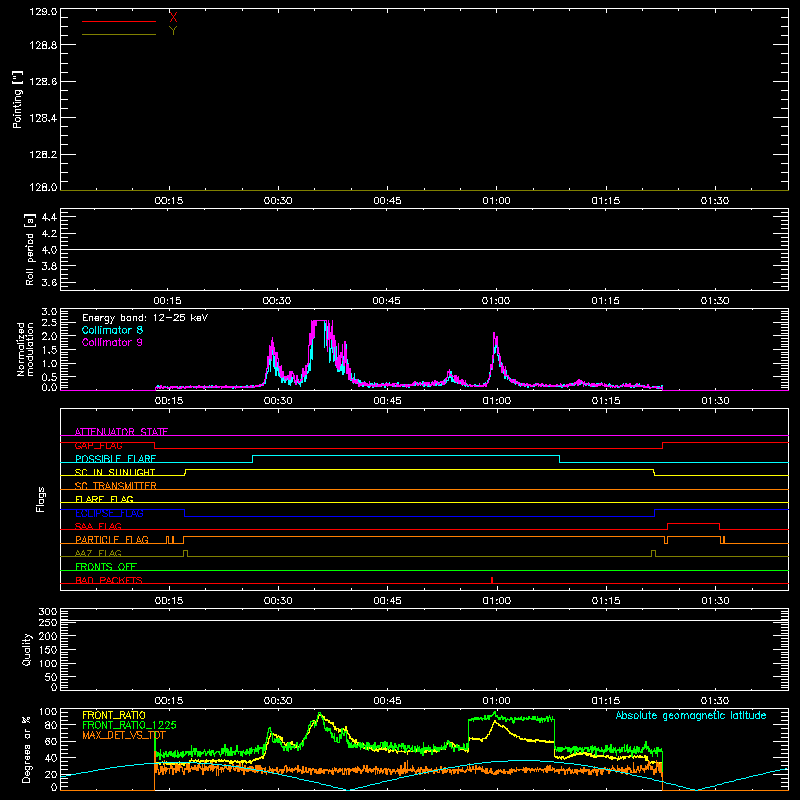Click the 01:00 label under the Quality panel

(x=496, y=701)
